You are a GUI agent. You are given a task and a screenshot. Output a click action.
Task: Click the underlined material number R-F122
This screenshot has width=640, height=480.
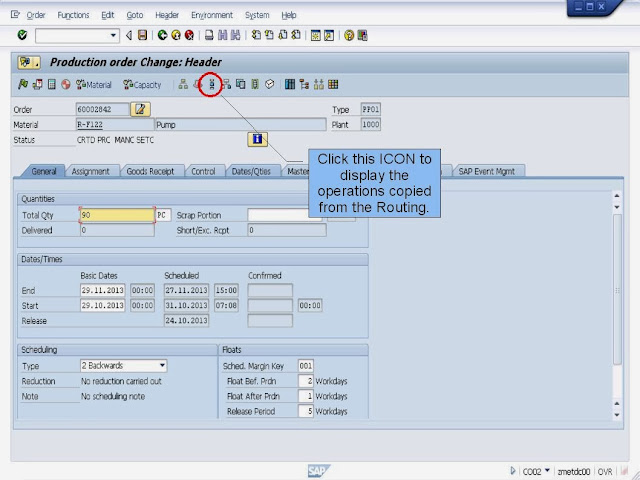pyautogui.click(x=90, y=124)
